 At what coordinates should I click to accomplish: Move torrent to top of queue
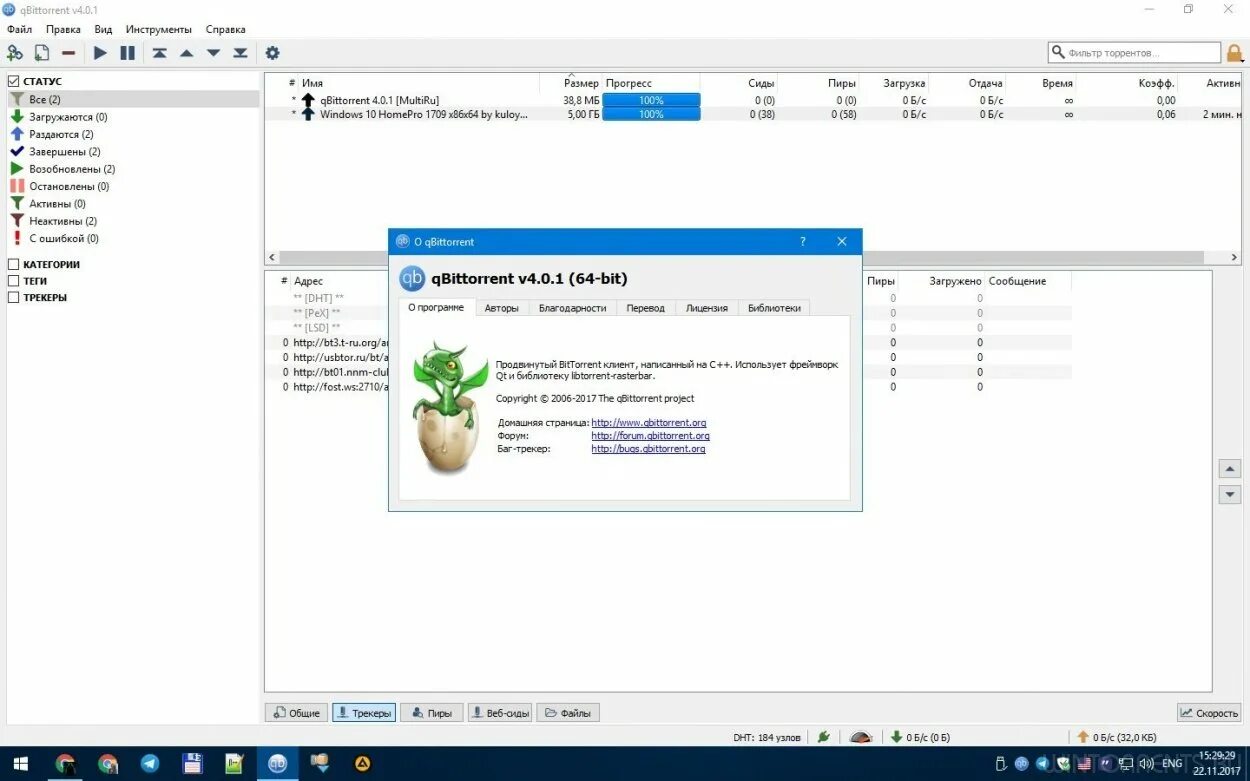click(x=160, y=53)
